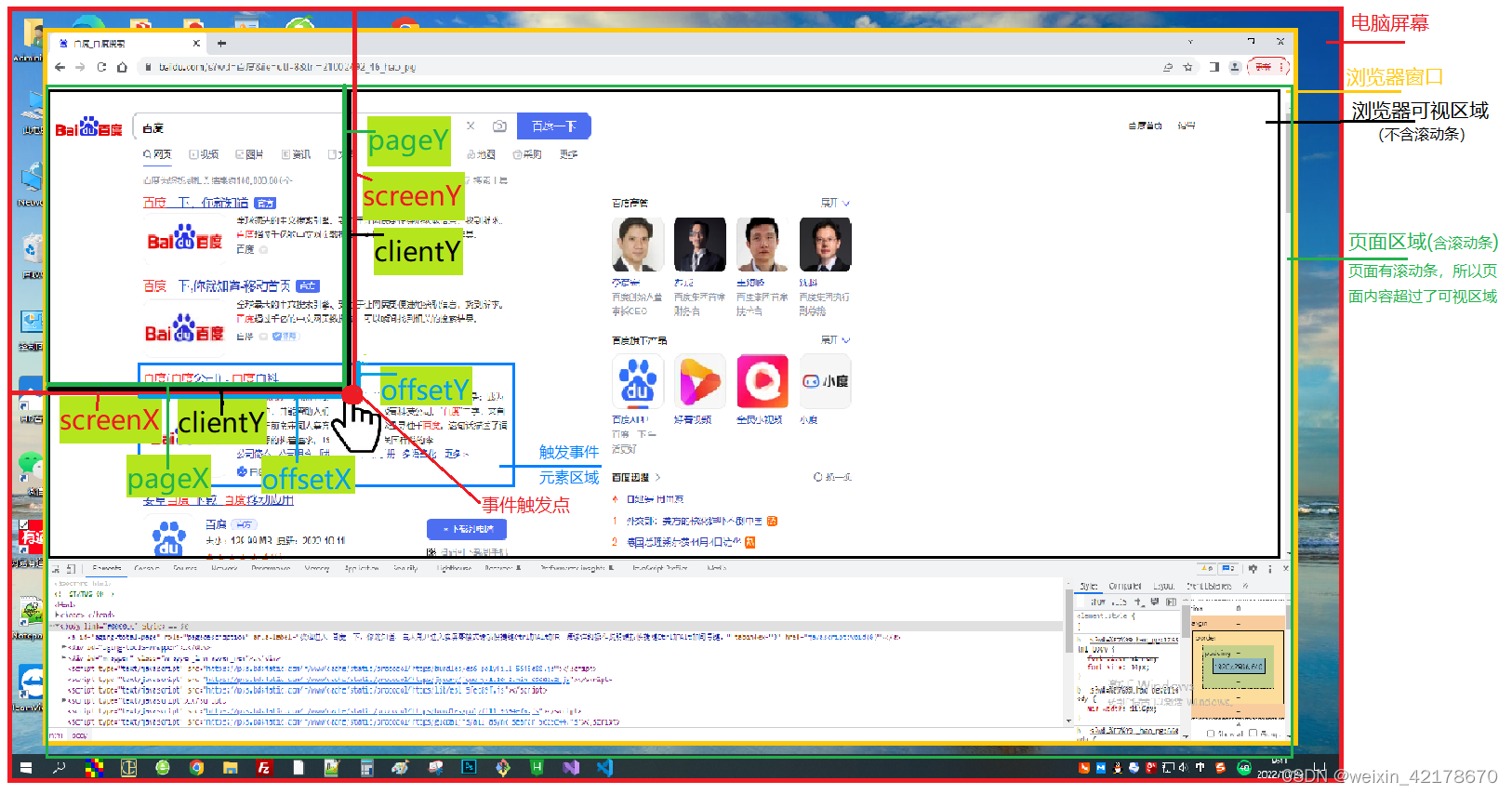Switch to Event Listeners pane tab

(1209, 587)
